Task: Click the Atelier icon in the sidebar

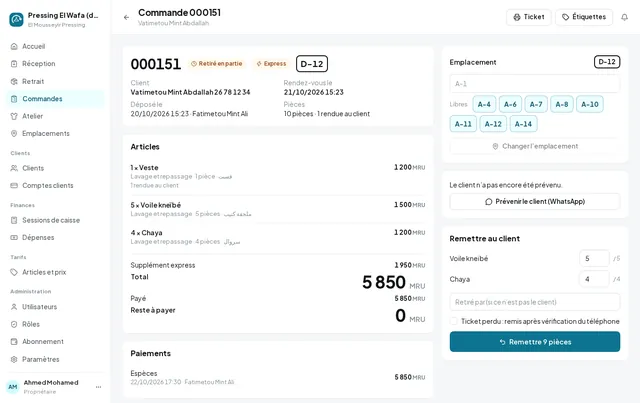Action: click(x=14, y=116)
